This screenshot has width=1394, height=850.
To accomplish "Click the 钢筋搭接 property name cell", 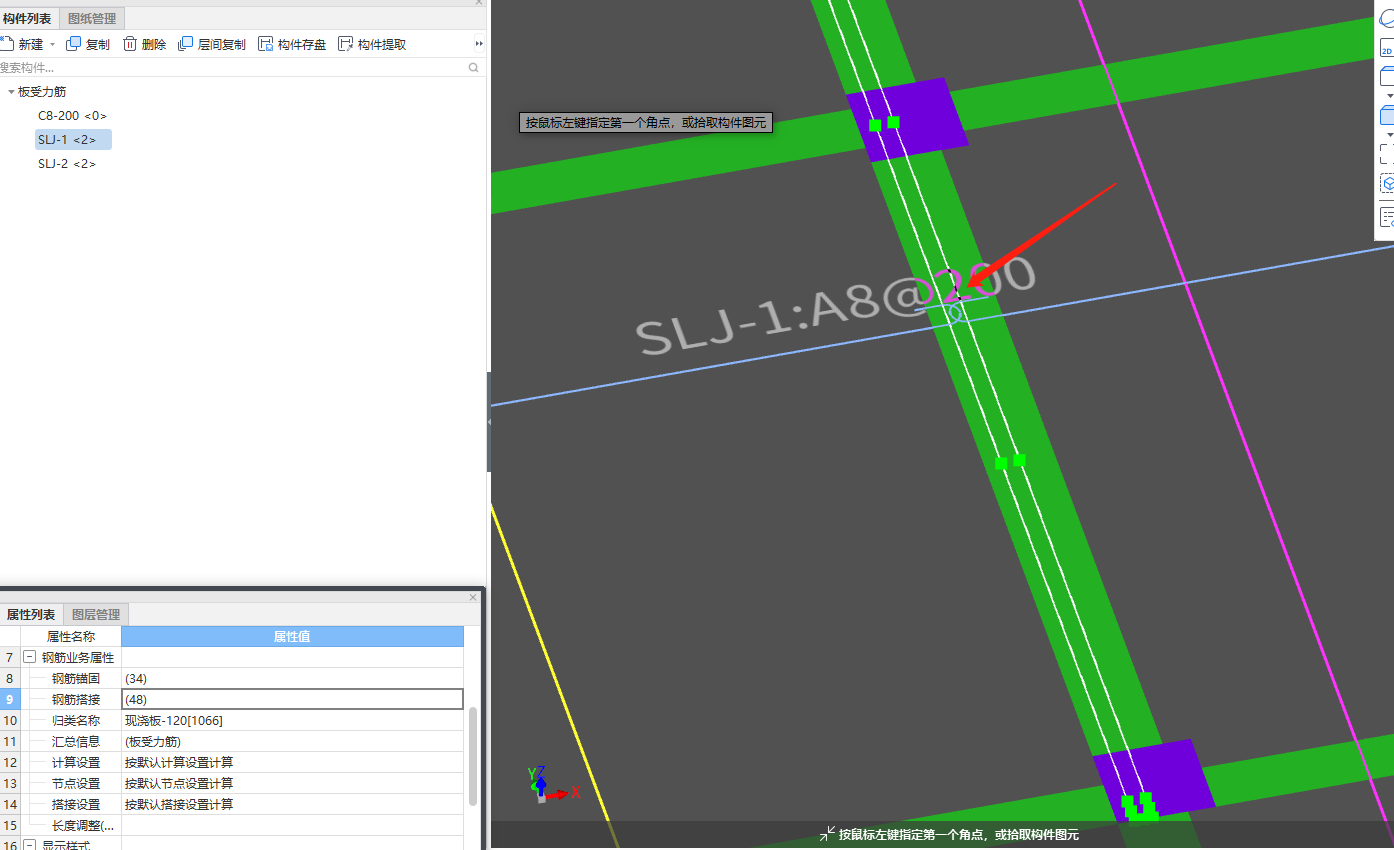I will pos(76,699).
